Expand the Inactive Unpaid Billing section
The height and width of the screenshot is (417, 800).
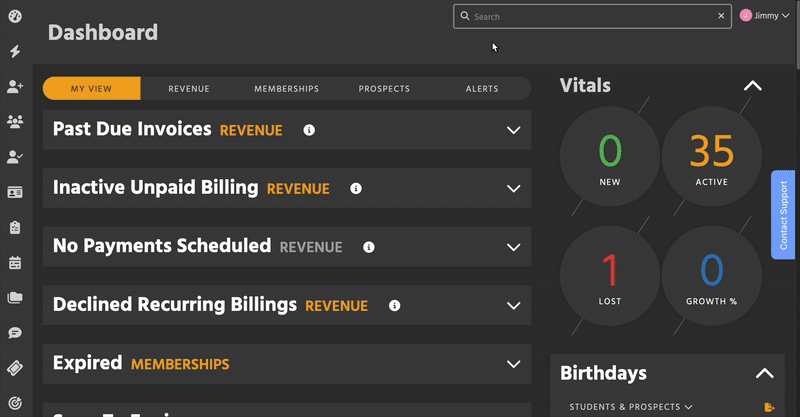tap(513, 189)
